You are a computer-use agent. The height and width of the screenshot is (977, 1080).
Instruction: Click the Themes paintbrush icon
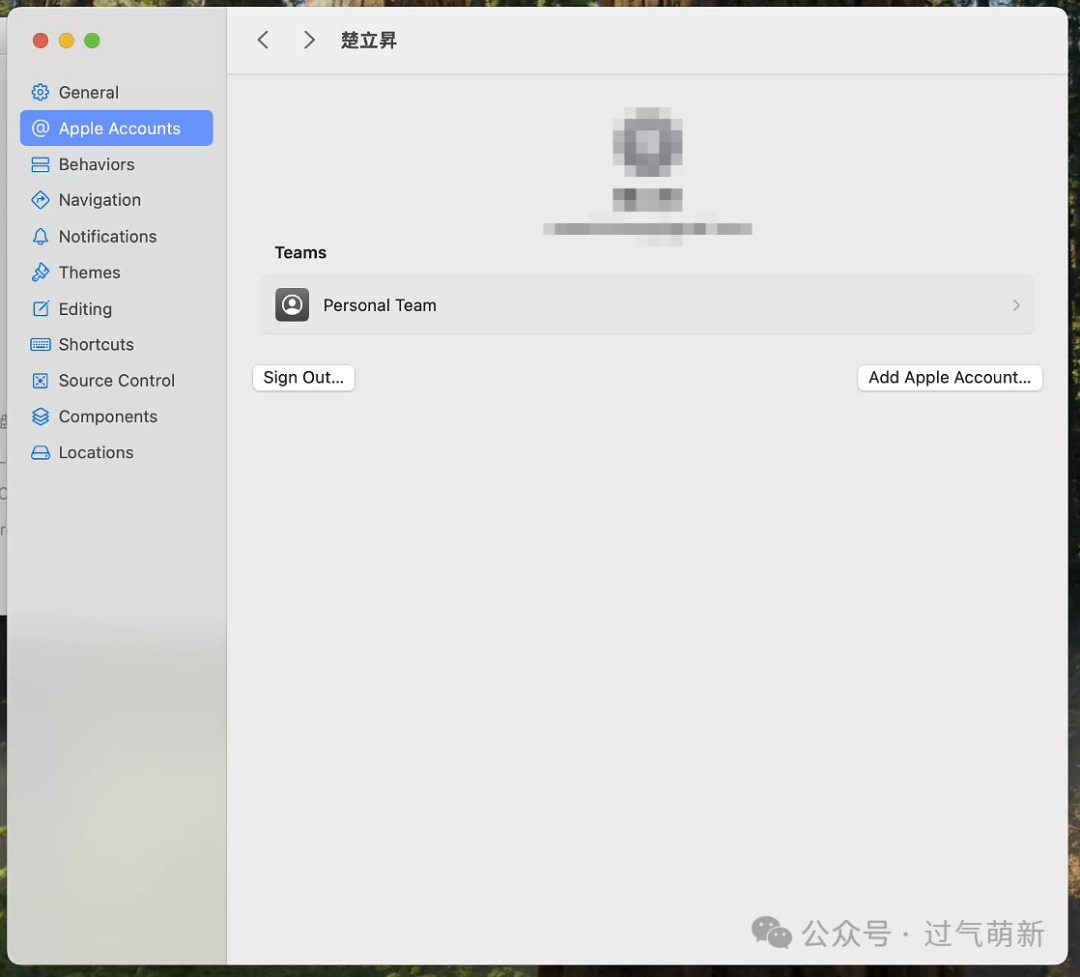click(x=41, y=272)
